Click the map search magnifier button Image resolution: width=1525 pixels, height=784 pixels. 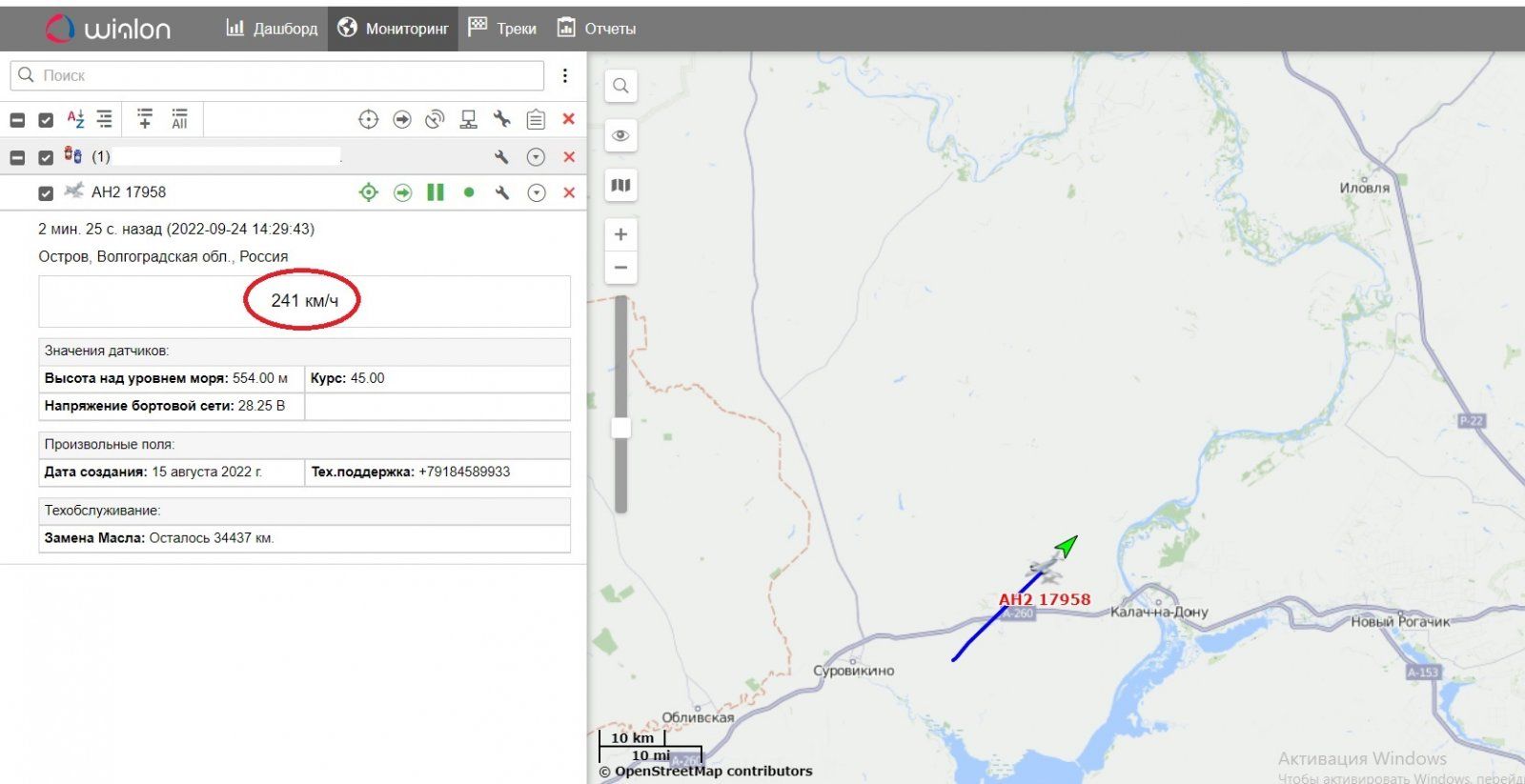coord(620,86)
